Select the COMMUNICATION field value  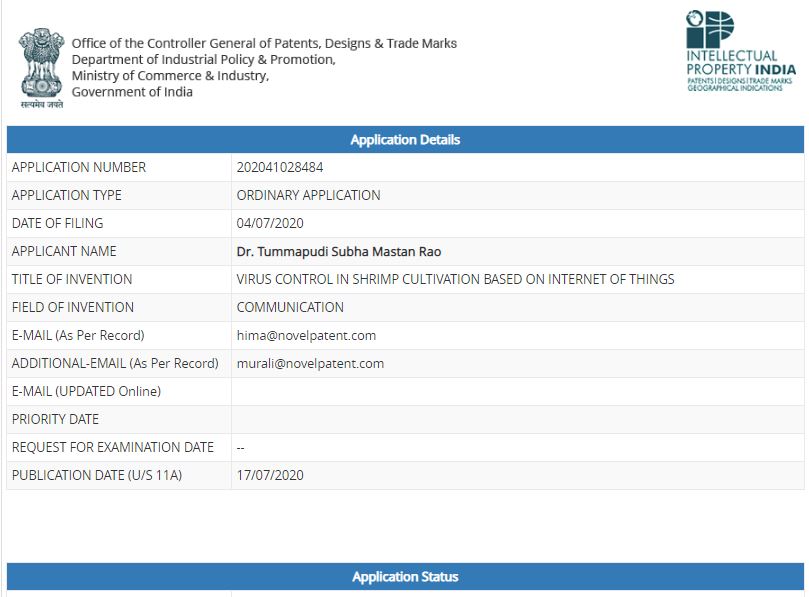pos(290,307)
